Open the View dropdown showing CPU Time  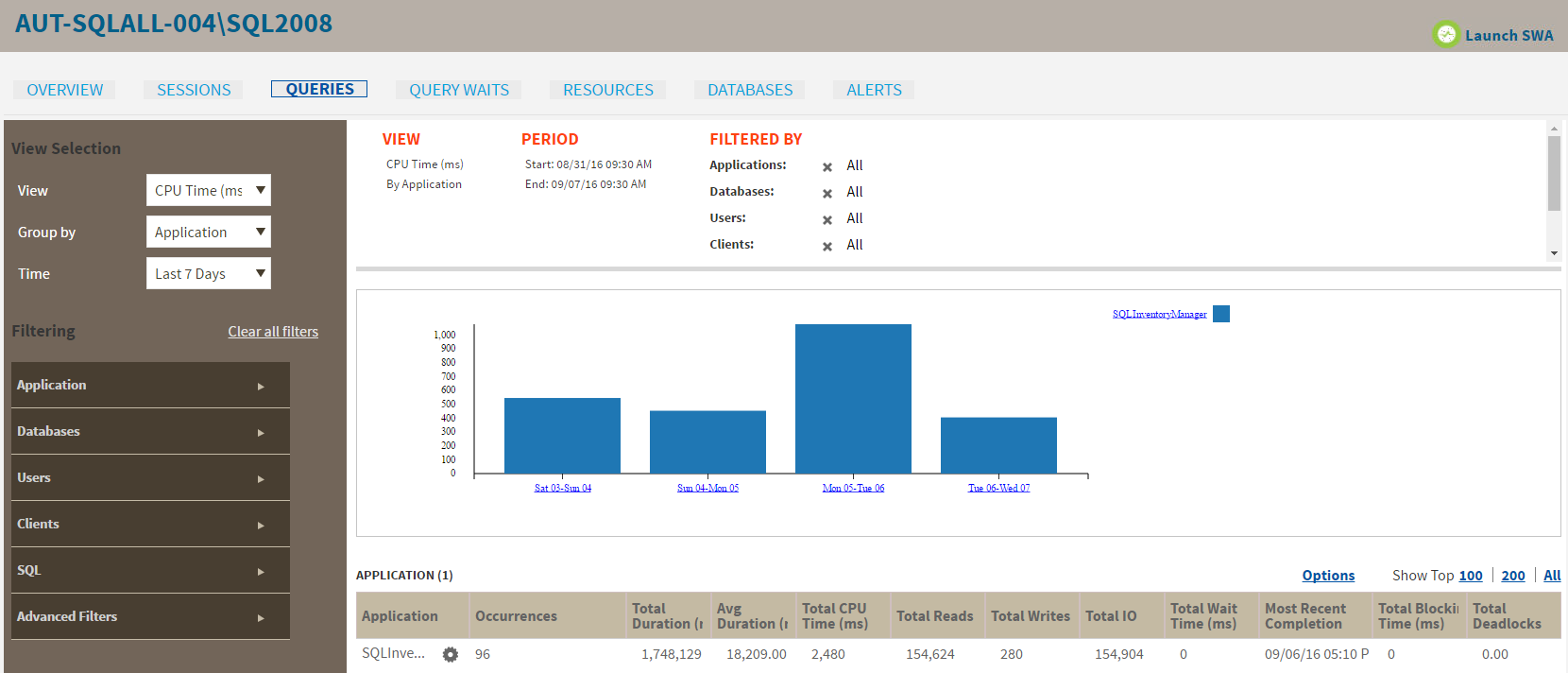pyautogui.click(x=208, y=190)
